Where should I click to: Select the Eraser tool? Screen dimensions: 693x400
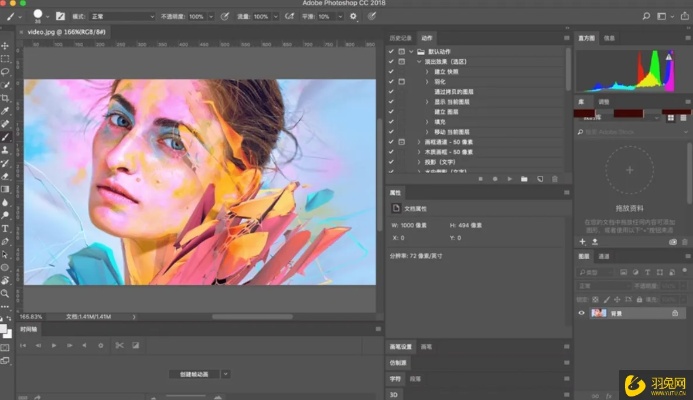click(5, 176)
